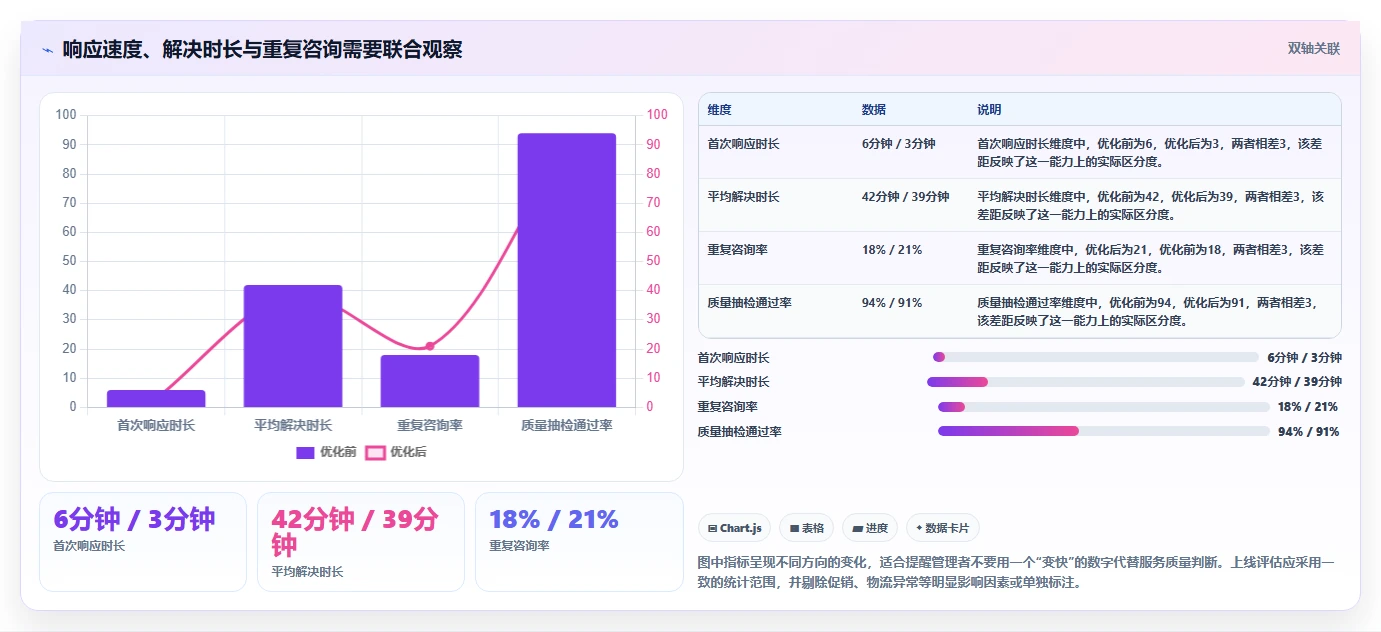Click the 平均解决时长 table row name
1381x632 pixels.
tap(743, 197)
